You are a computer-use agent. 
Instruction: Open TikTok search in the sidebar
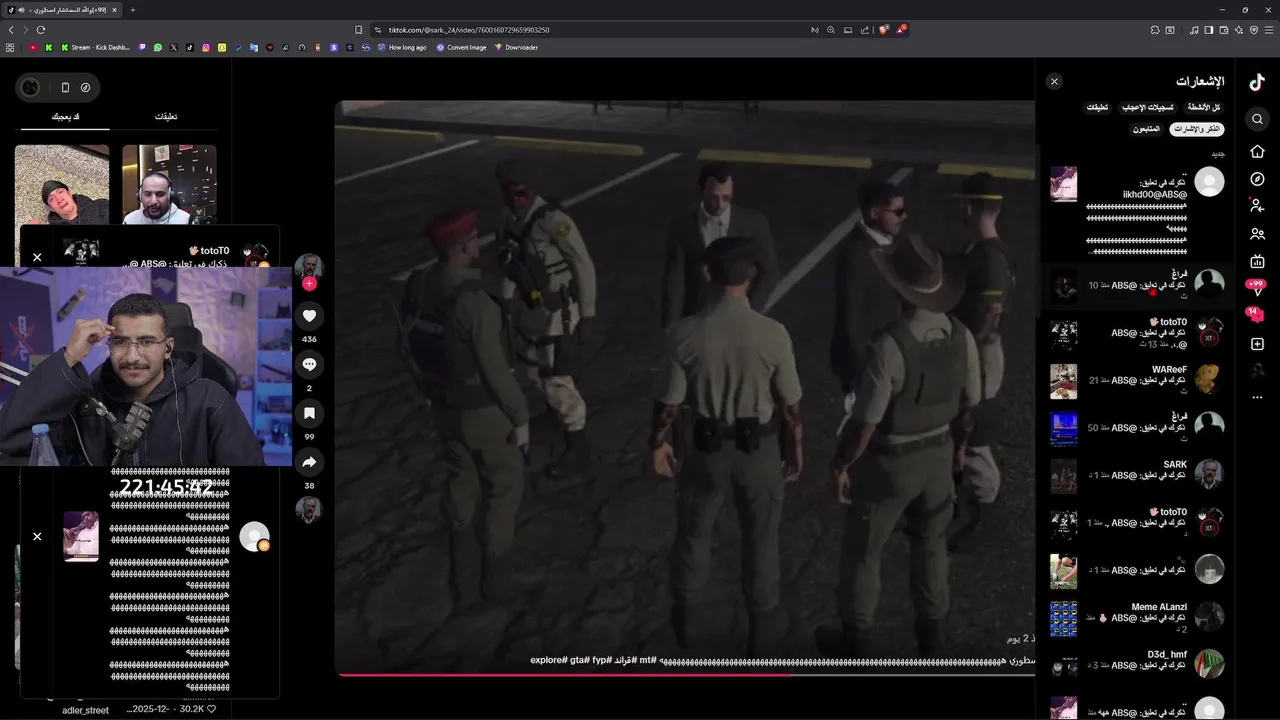(x=1257, y=119)
